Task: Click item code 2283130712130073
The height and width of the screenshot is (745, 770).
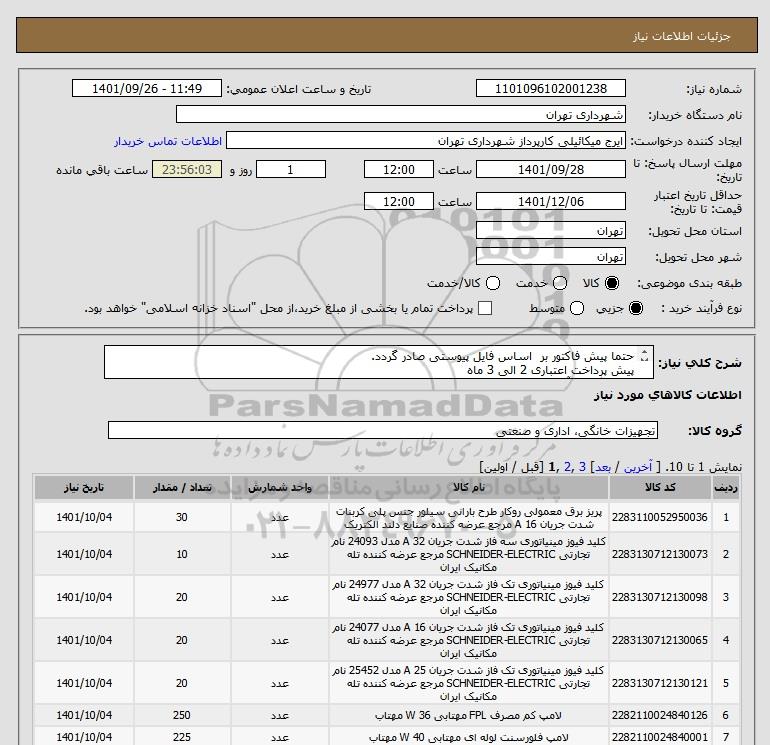Action: tap(660, 554)
